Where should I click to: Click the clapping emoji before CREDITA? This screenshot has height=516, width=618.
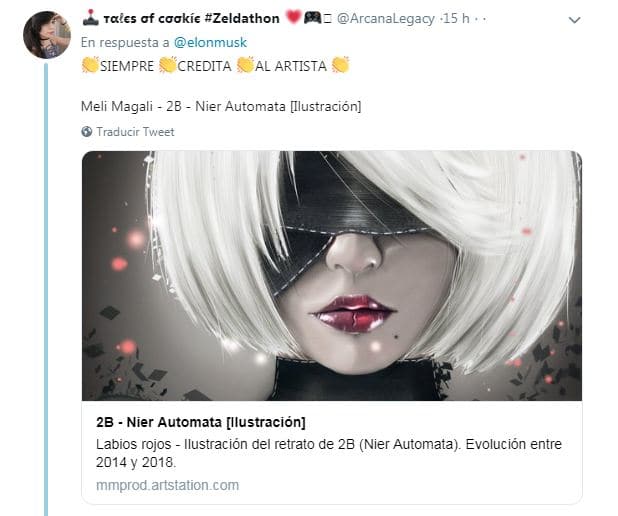point(168,65)
